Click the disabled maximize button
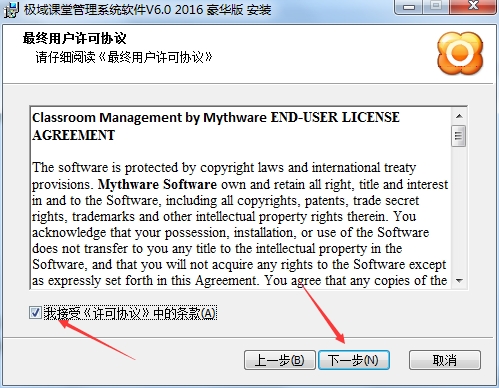499x388 pixels. click(x=436, y=6)
